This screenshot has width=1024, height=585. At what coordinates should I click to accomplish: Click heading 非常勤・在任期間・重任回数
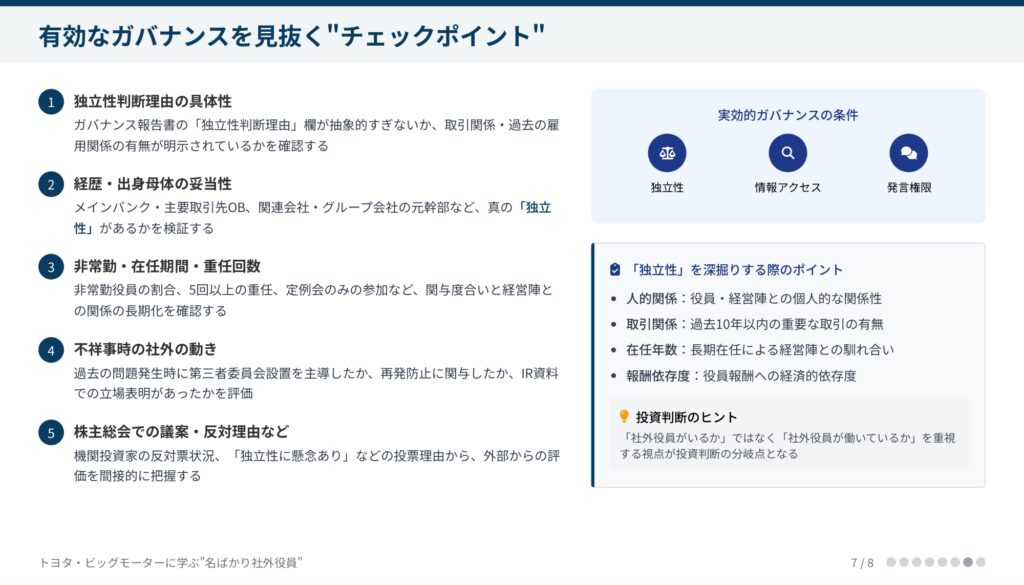pos(167,266)
